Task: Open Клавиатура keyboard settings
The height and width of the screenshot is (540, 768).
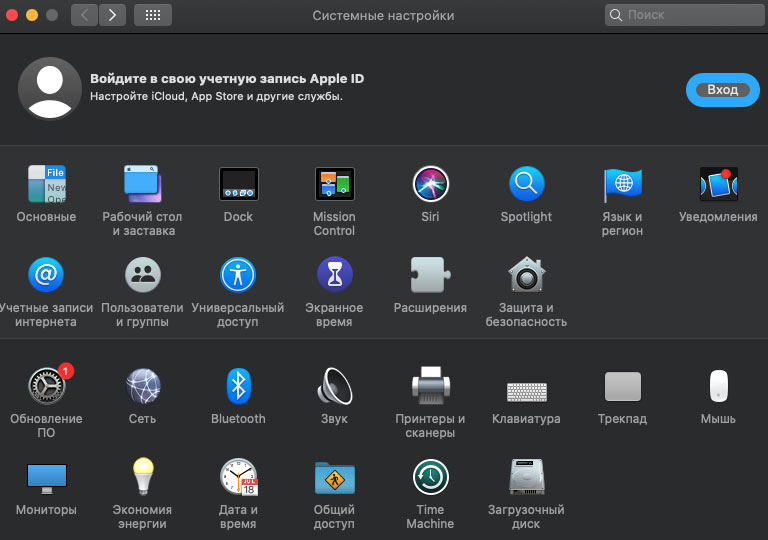Action: [527, 392]
